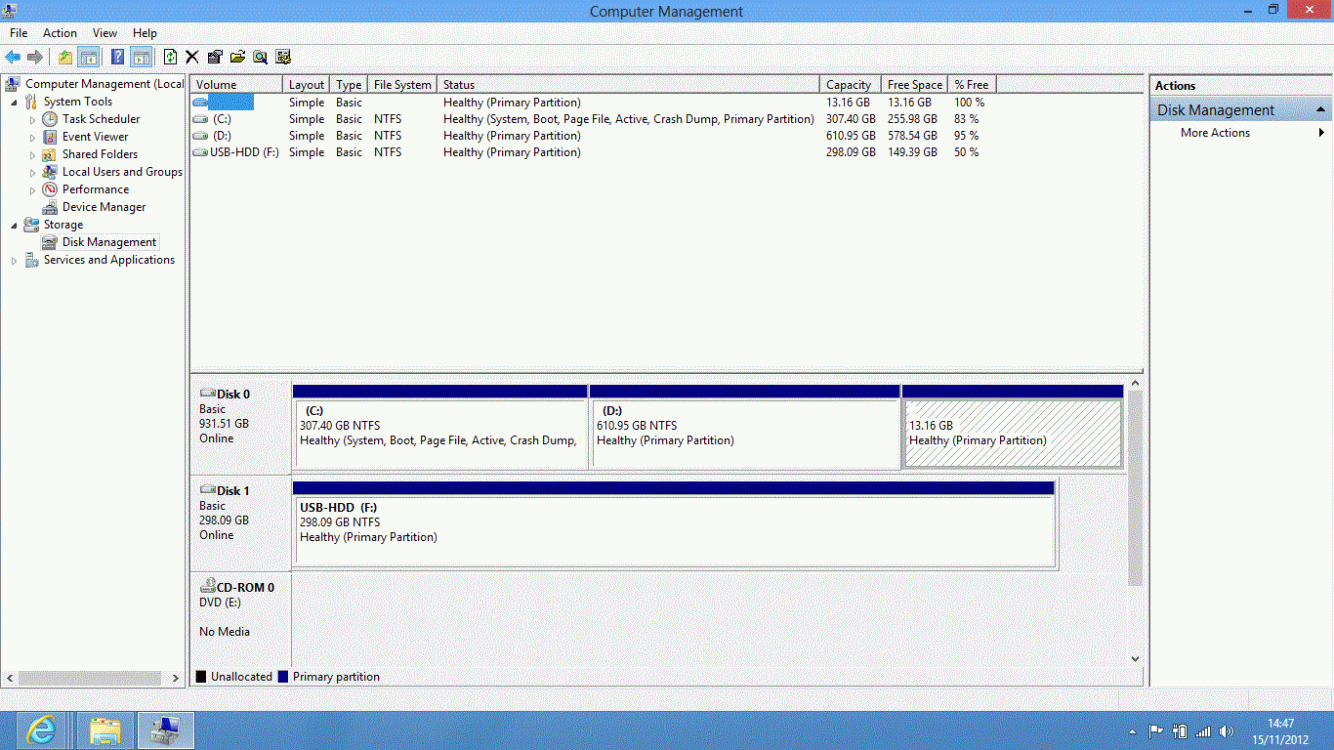Screen dimensions: 1334x750
Task: Expand the Shared Folders tree arrow
Action: coord(32,155)
